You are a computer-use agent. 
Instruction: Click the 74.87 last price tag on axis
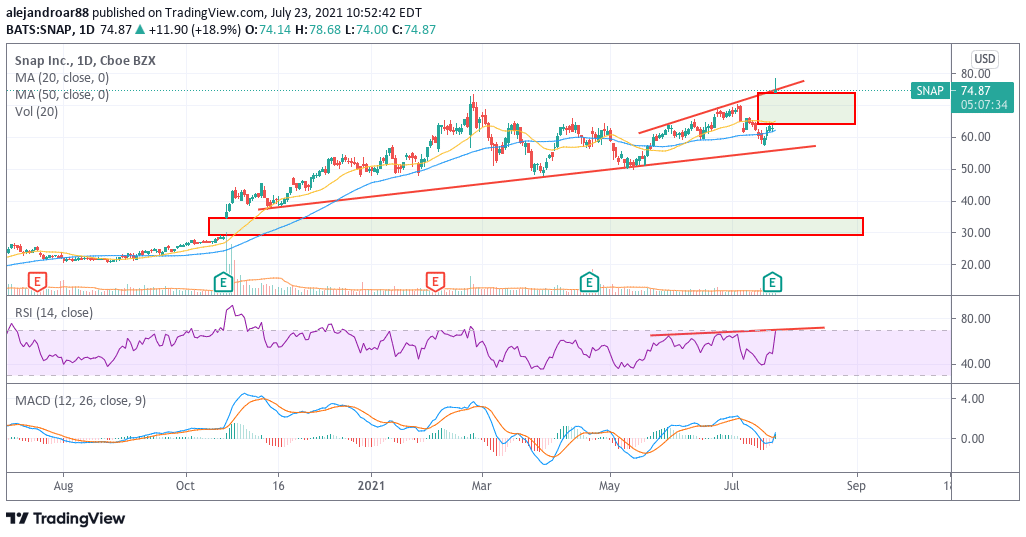976,90
